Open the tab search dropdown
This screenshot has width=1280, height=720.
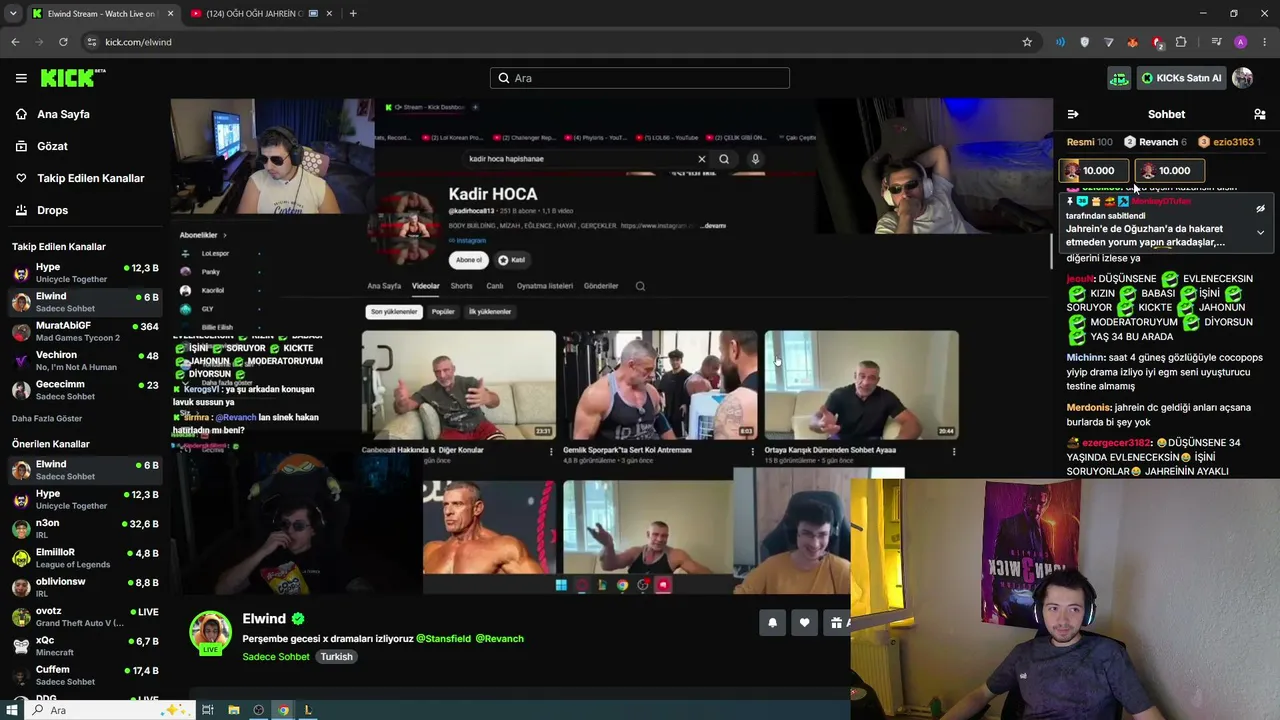(x=12, y=14)
